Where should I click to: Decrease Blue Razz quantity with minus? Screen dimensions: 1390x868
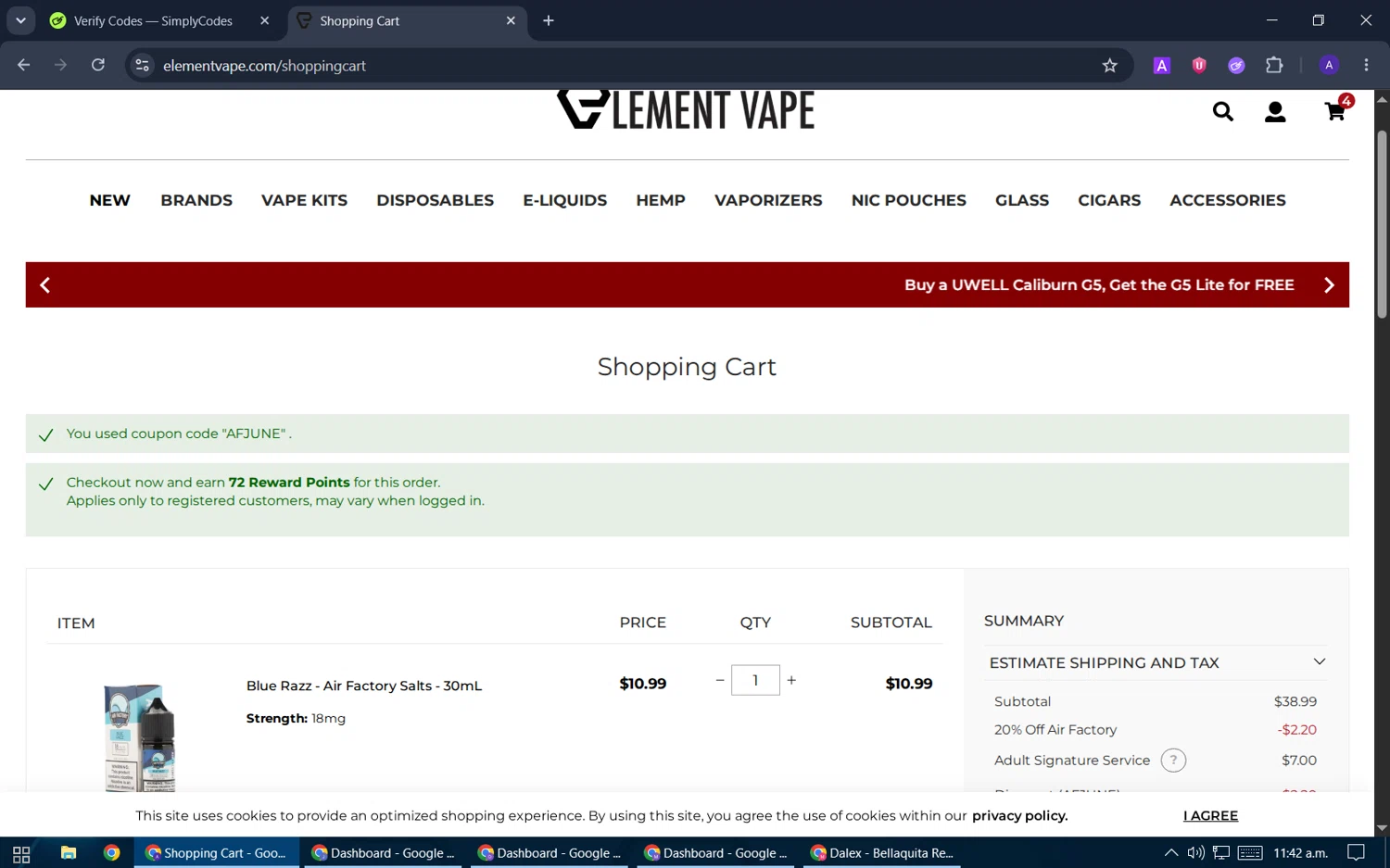720,680
